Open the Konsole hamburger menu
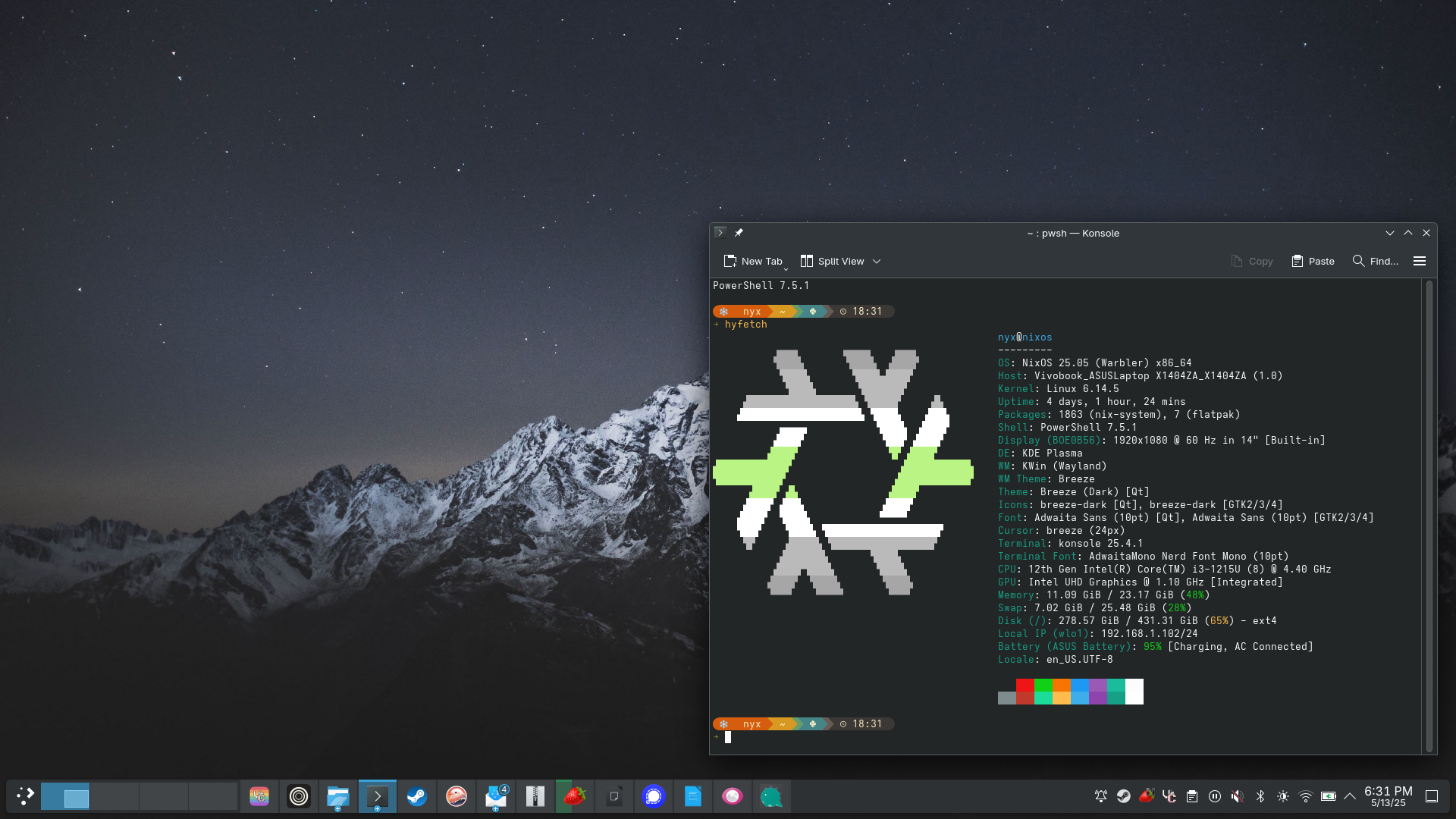The image size is (1456, 819). tap(1420, 261)
